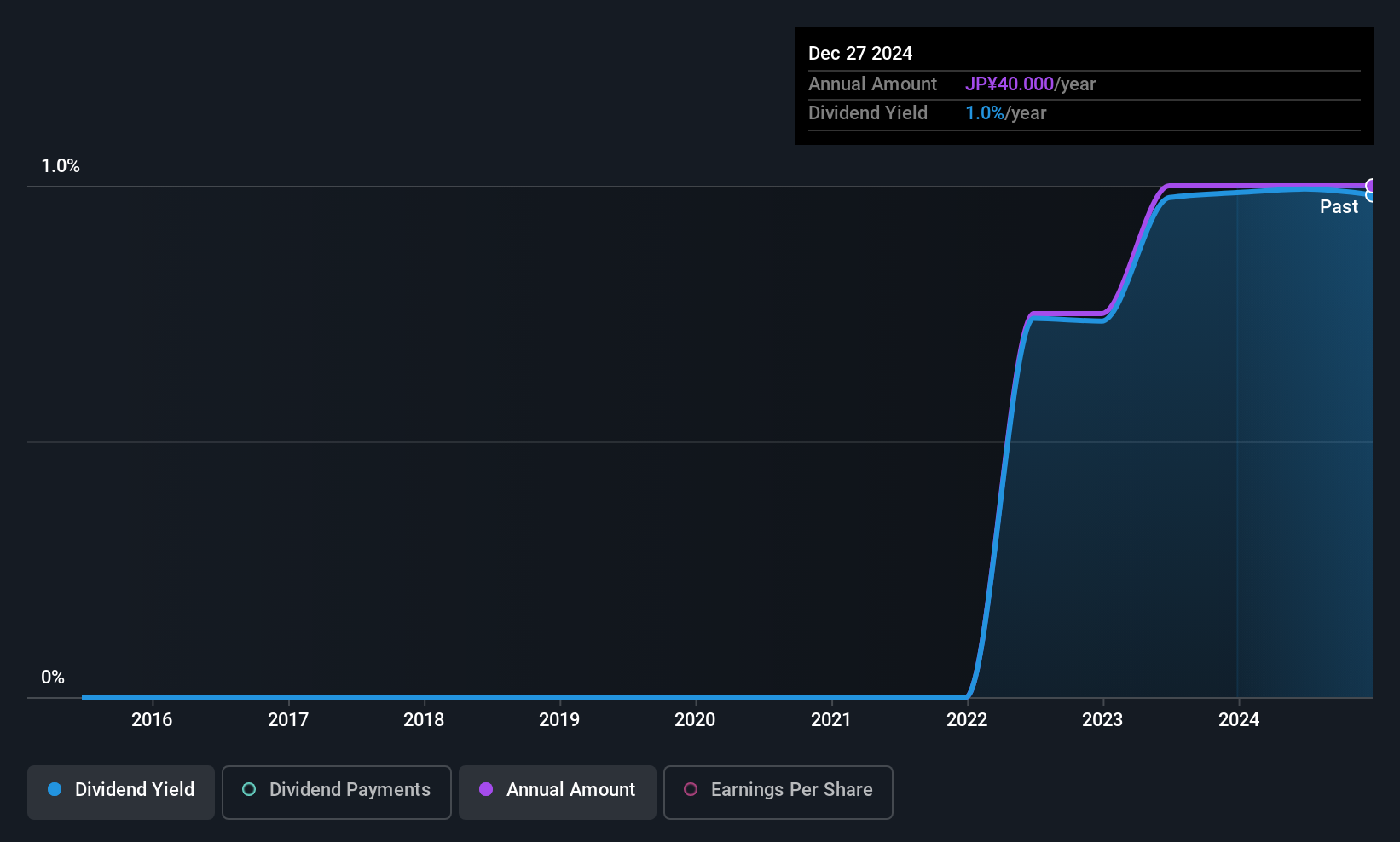1400x842 pixels.
Task: Click the tooltip 'Dividend Yield' label
Action: 868,113
